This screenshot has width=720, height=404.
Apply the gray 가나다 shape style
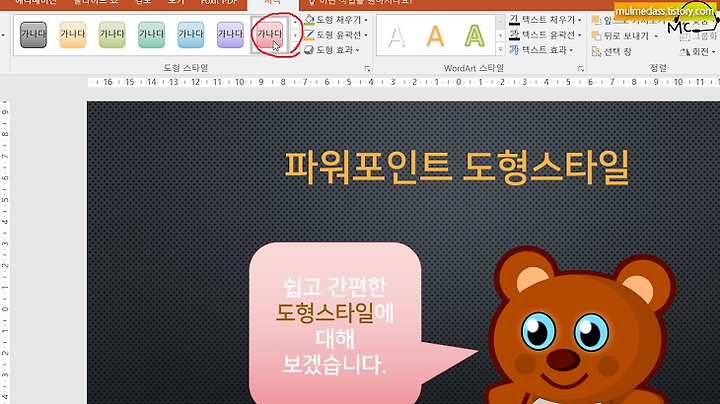tap(33, 34)
